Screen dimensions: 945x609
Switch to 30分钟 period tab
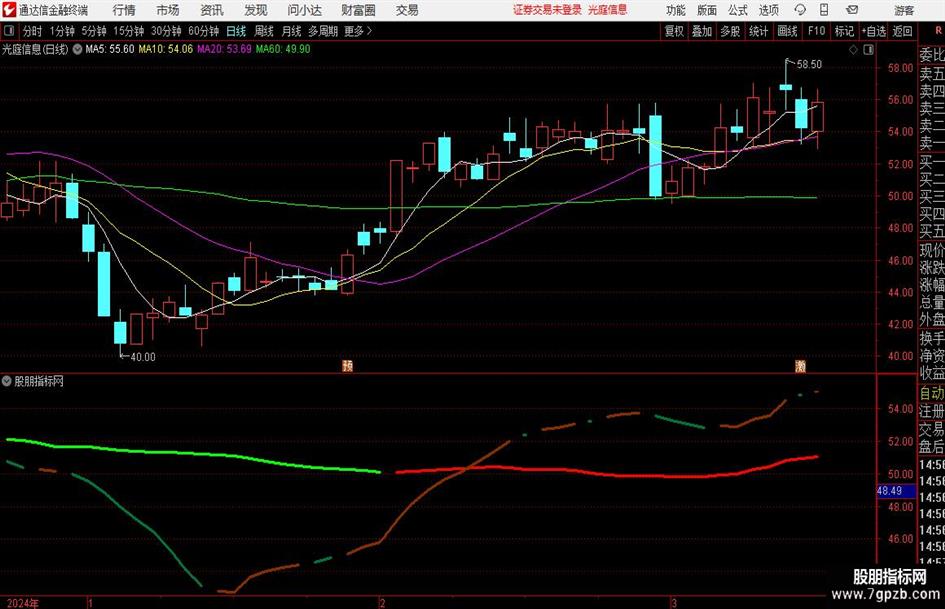166,31
